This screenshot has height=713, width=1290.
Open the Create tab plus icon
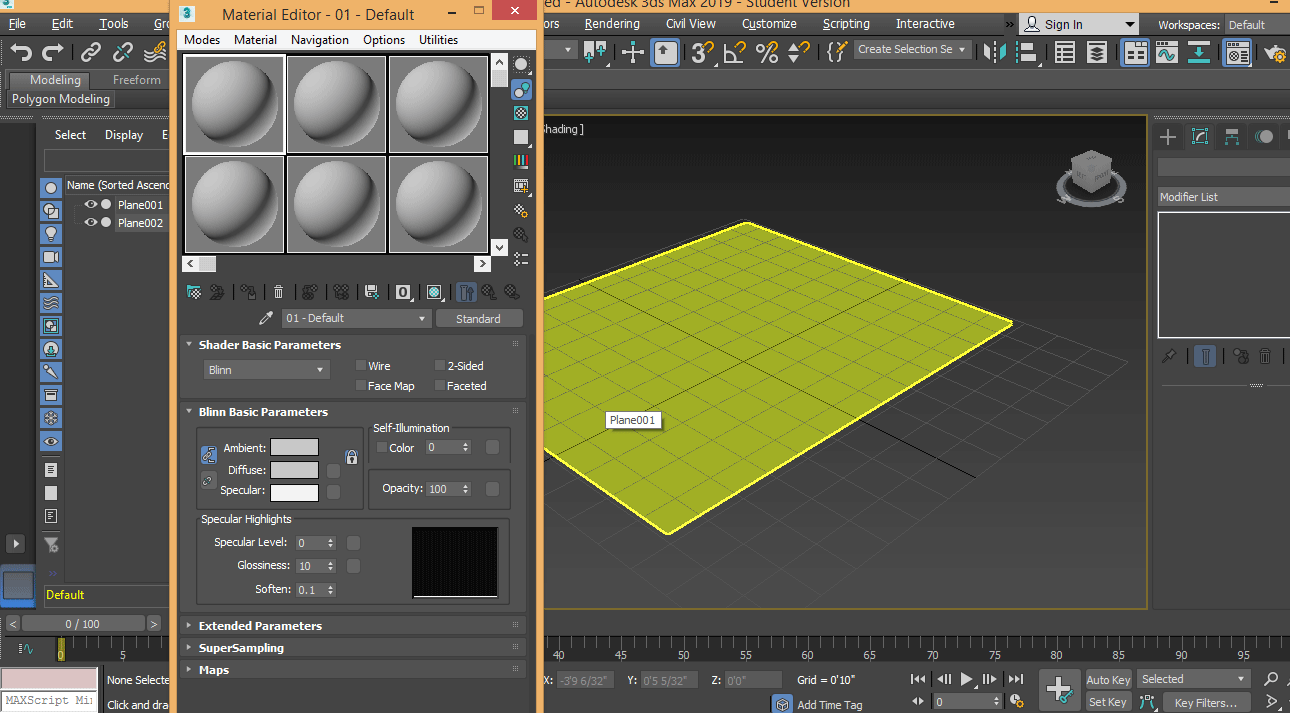[x=1167, y=137]
